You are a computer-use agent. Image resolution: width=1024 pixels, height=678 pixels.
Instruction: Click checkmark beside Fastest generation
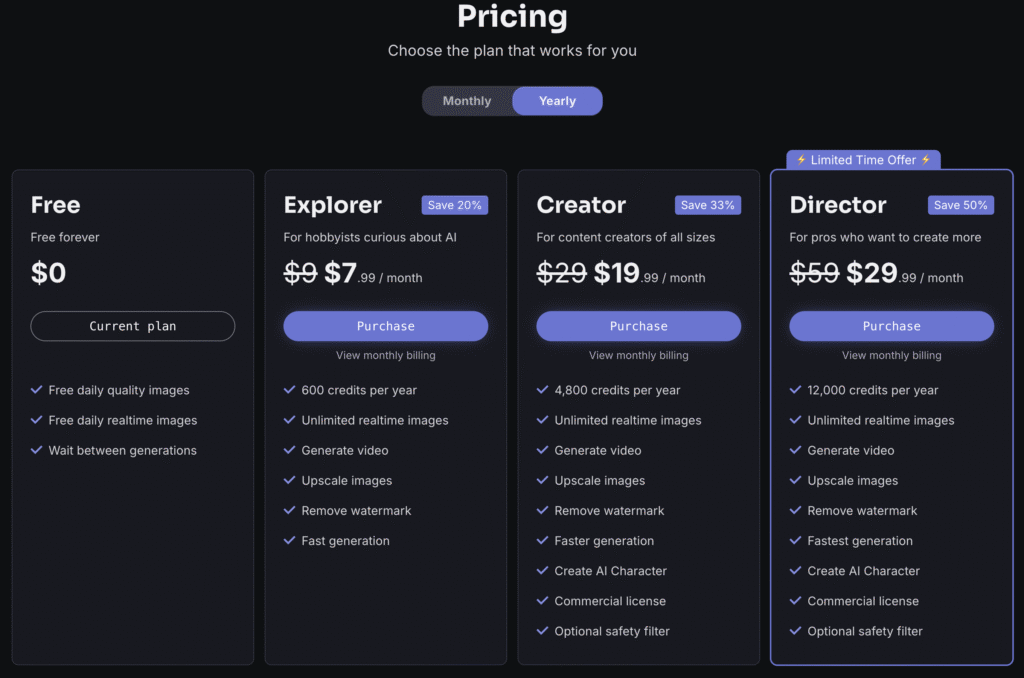[x=795, y=540]
